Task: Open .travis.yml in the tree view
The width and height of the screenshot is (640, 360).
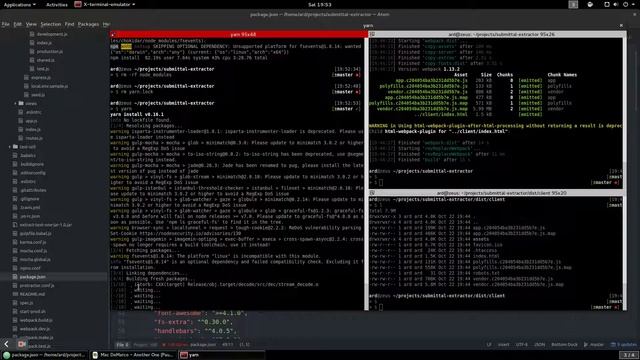Action: coord(30,207)
